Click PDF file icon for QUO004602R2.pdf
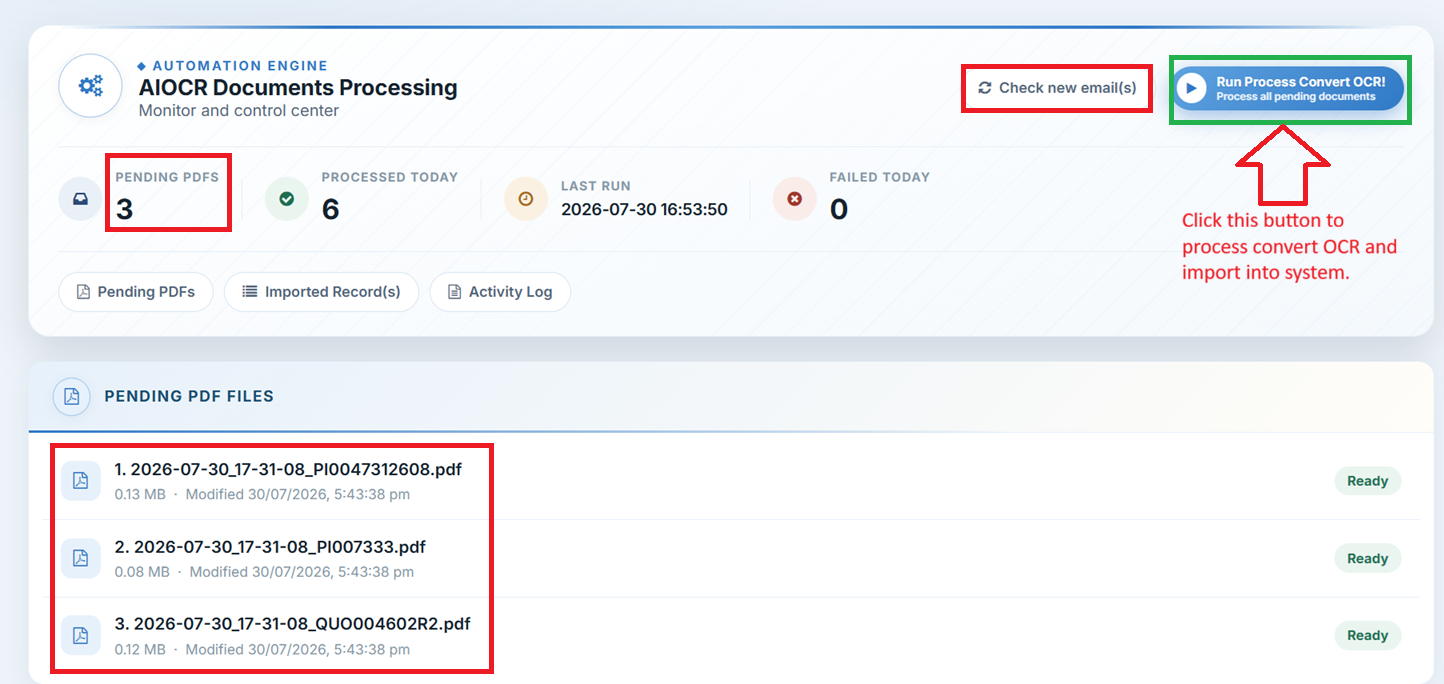1444x684 pixels. pos(81,636)
